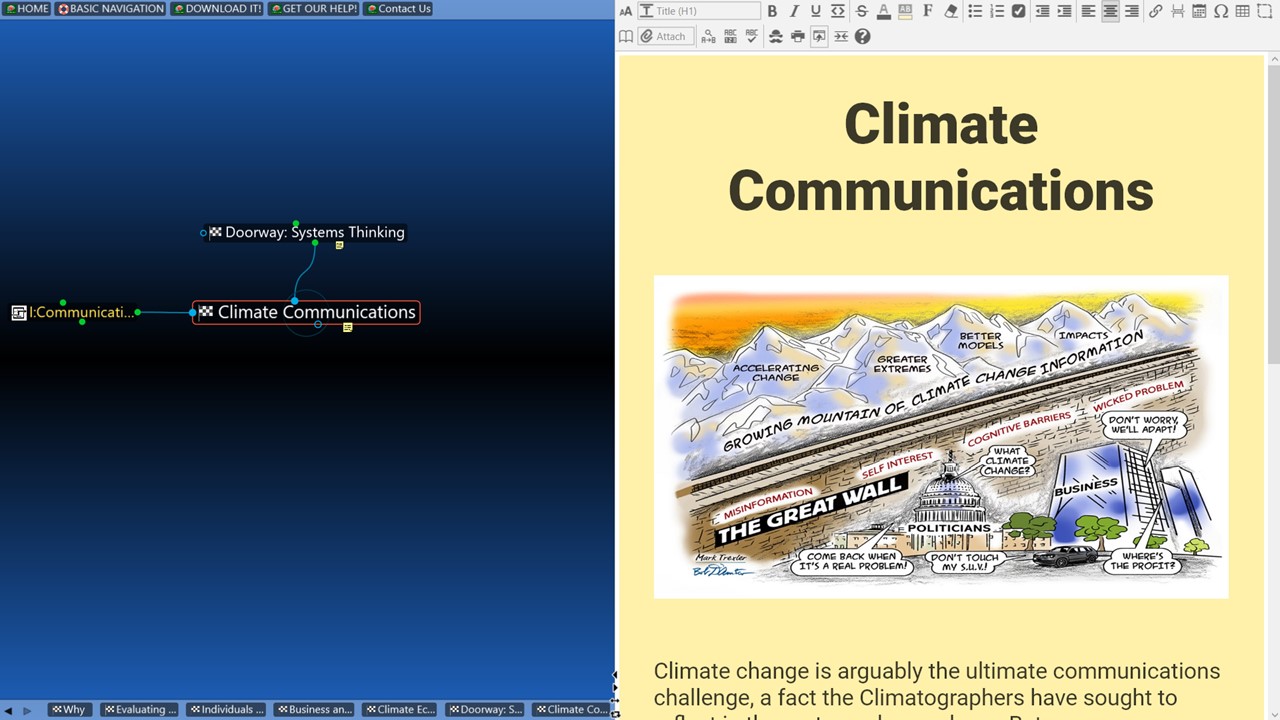Toggle left text alignment
The width and height of the screenshot is (1280, 720).
click(x=1088, y=11)
